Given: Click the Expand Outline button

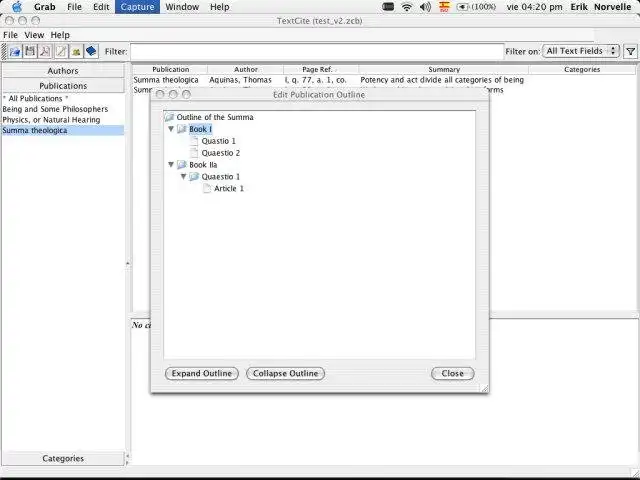Looking at the screenshot, I should point(202,373).
